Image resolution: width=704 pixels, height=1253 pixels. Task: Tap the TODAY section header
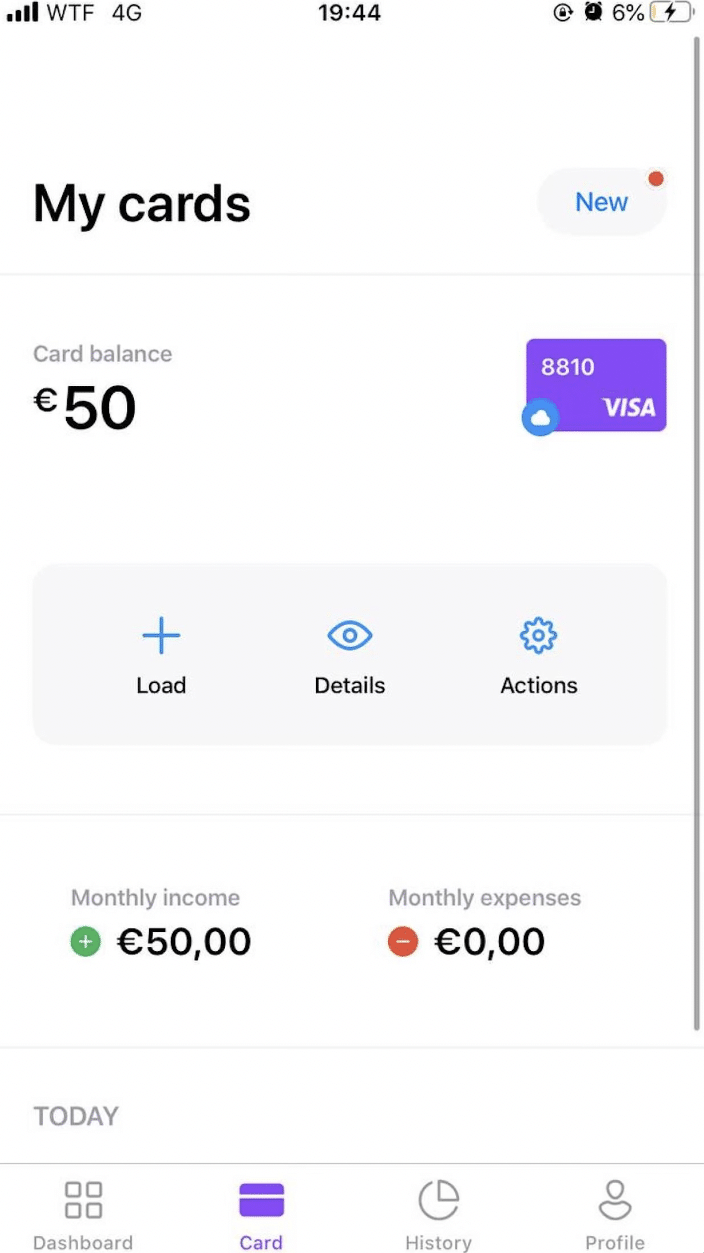tap(76, 1116)
